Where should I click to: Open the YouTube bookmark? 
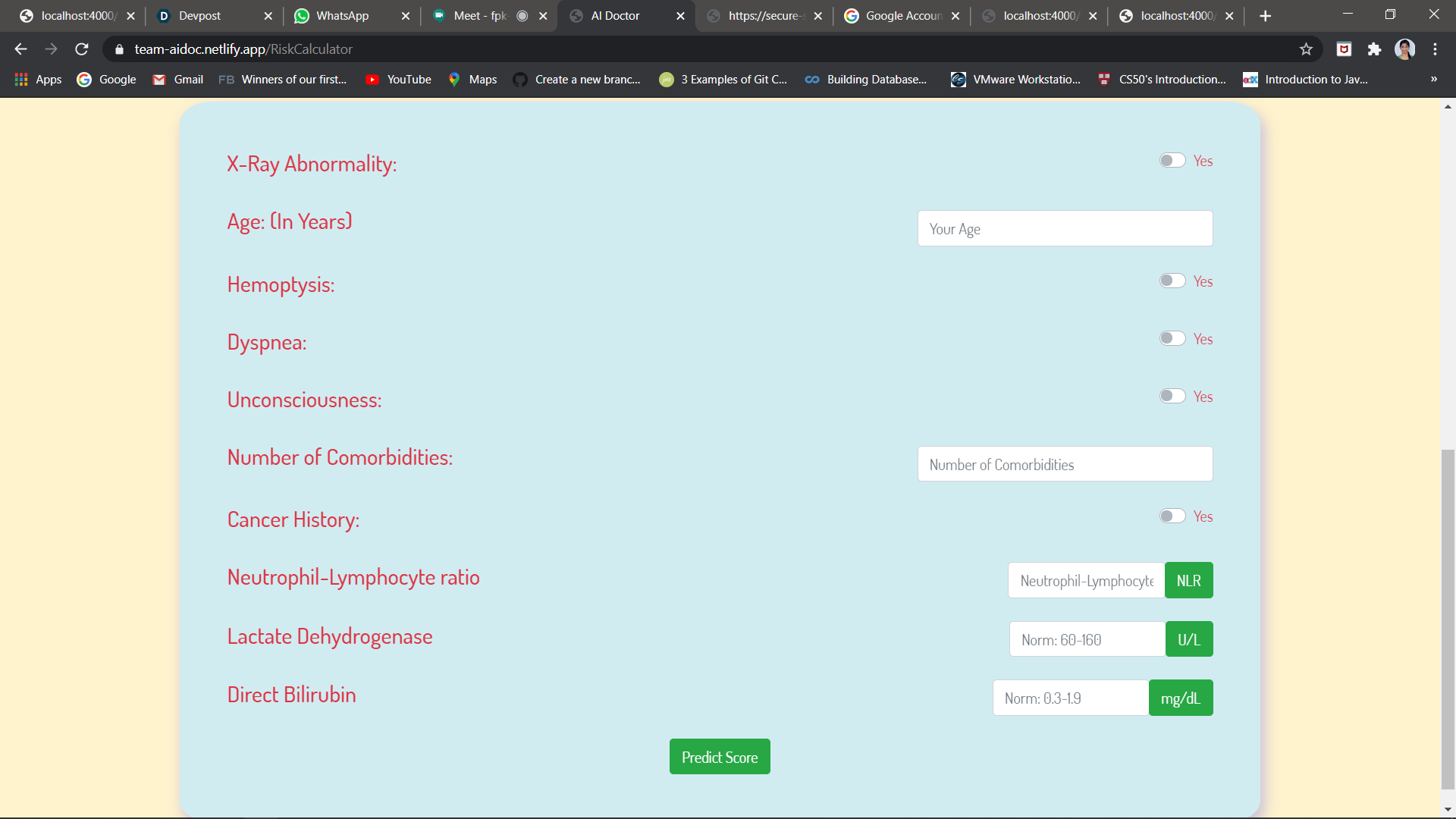point(398,80)
